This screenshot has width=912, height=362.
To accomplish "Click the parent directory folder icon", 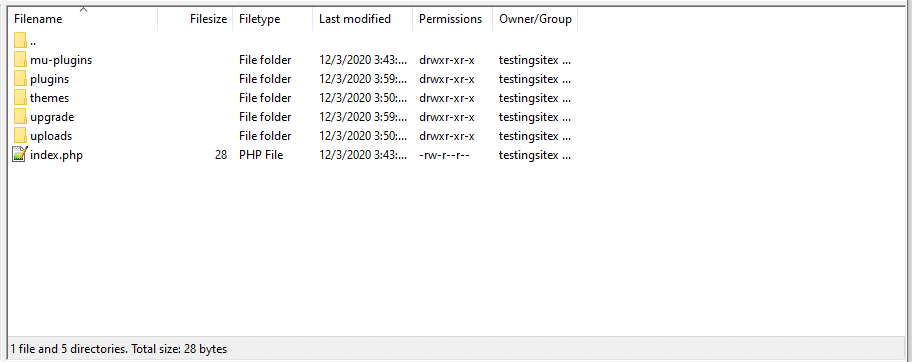I will [x=20, y=41].
